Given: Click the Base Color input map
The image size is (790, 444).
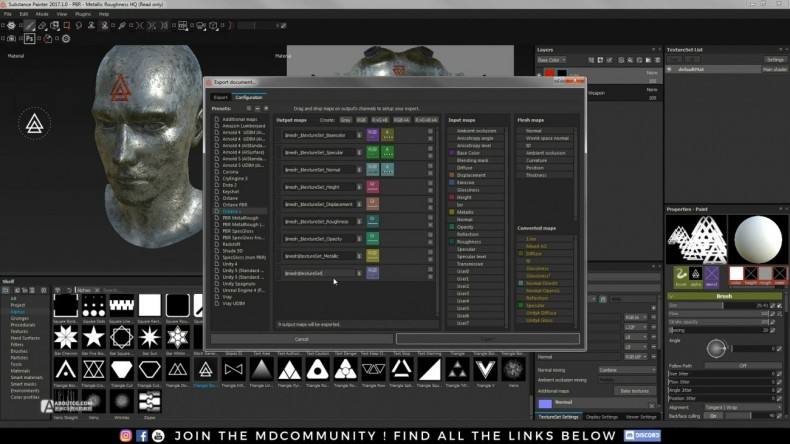Looking at the screenshot, I should tap(468, 153).
